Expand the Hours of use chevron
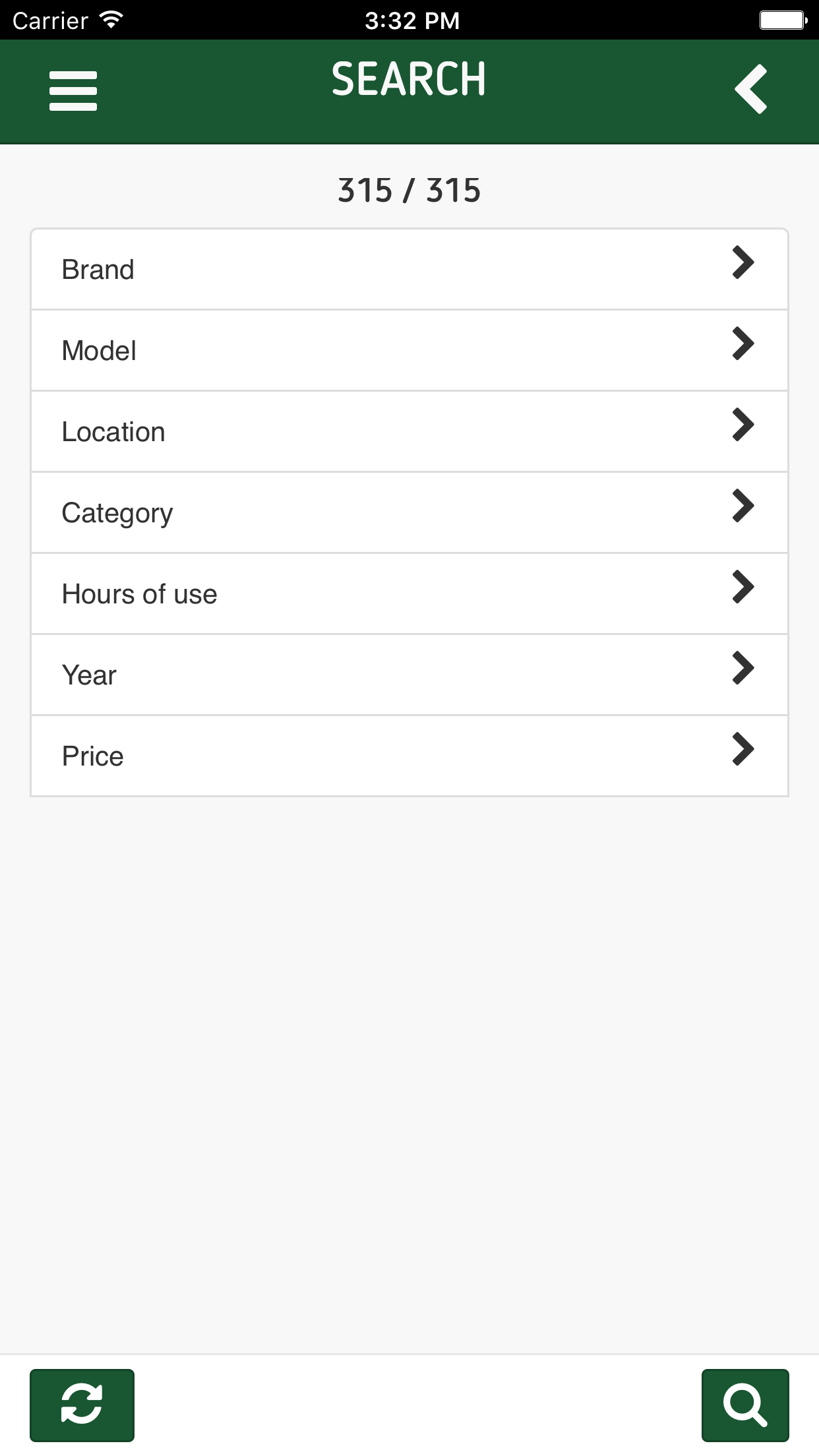 (743, 588)
